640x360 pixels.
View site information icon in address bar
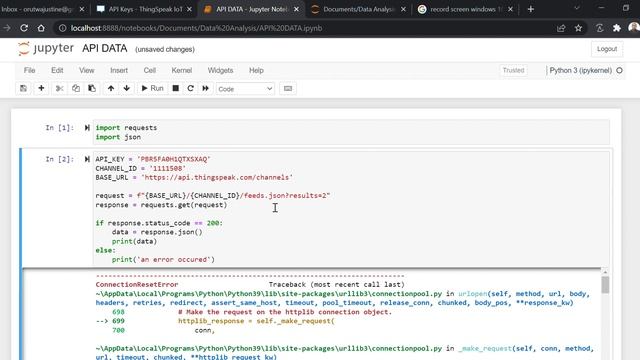[x=62, y=28]
